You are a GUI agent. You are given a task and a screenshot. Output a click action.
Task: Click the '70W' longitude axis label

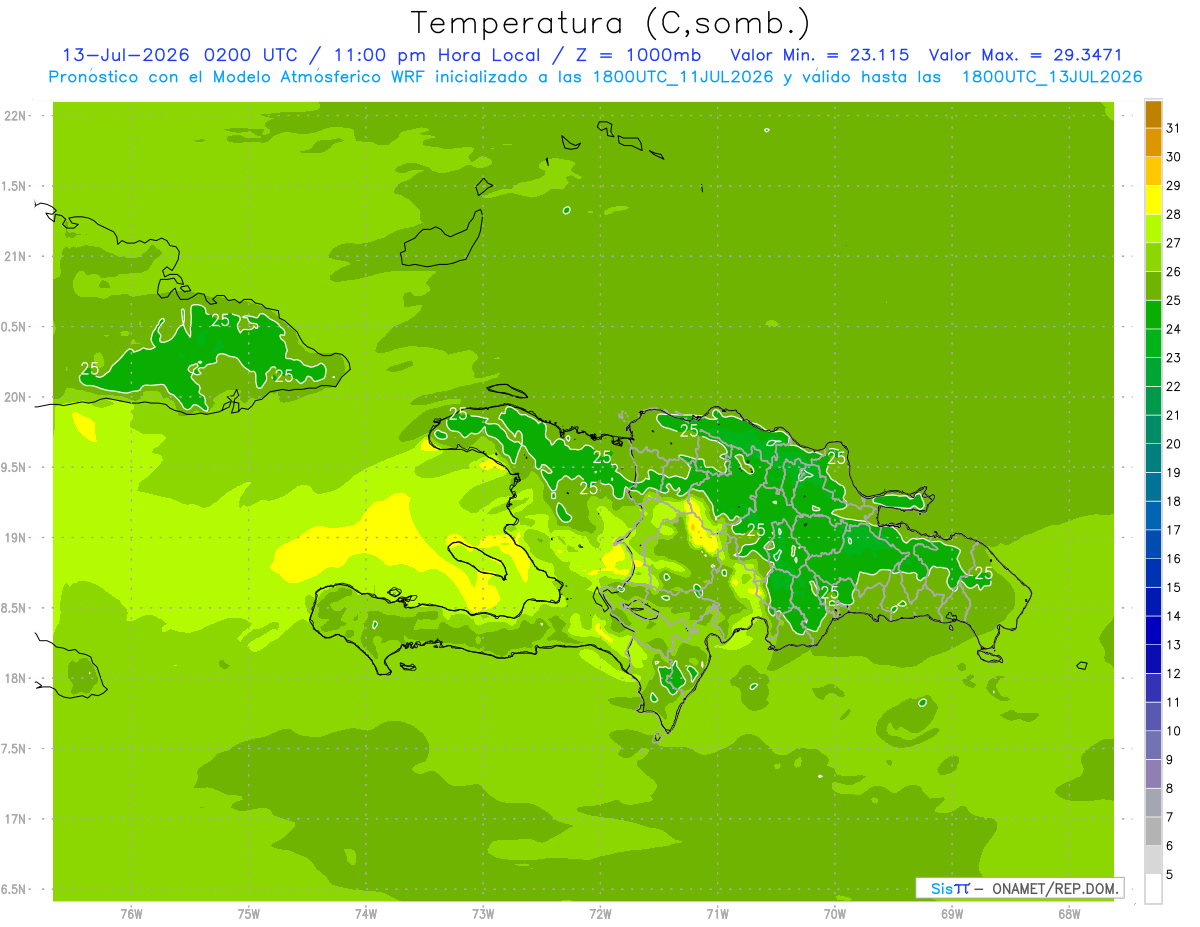click(x=835, y=914)
